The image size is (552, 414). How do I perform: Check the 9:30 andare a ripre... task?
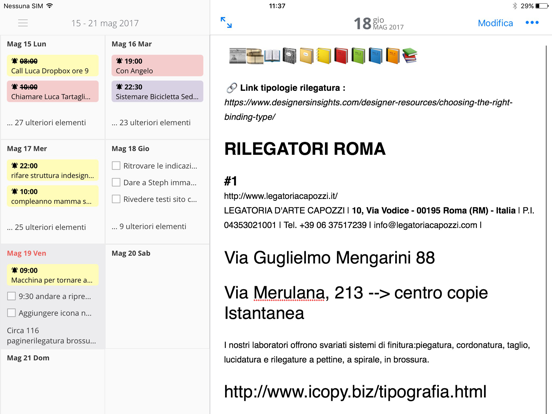coord(11,296)
